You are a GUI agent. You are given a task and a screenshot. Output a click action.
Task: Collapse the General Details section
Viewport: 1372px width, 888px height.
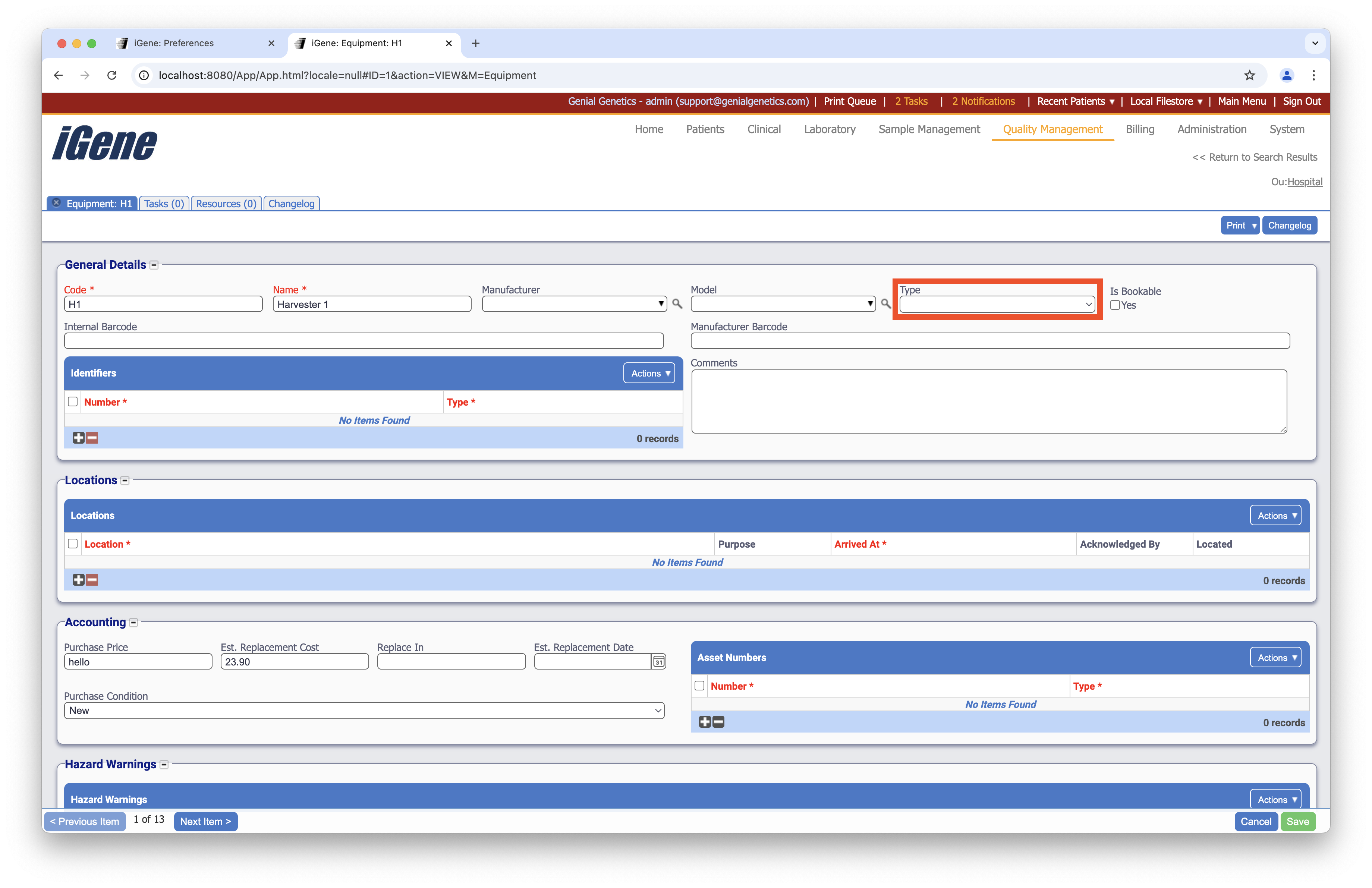154,265
